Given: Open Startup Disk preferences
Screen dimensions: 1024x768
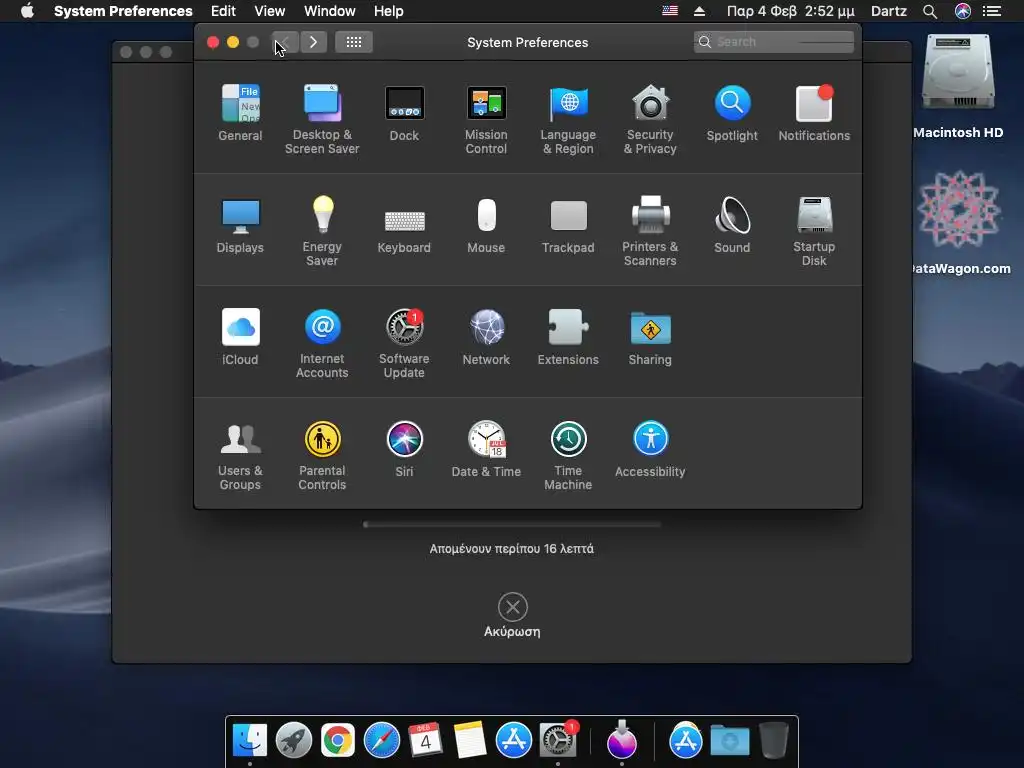Looking at the screenshot, I should click(814, 231).
